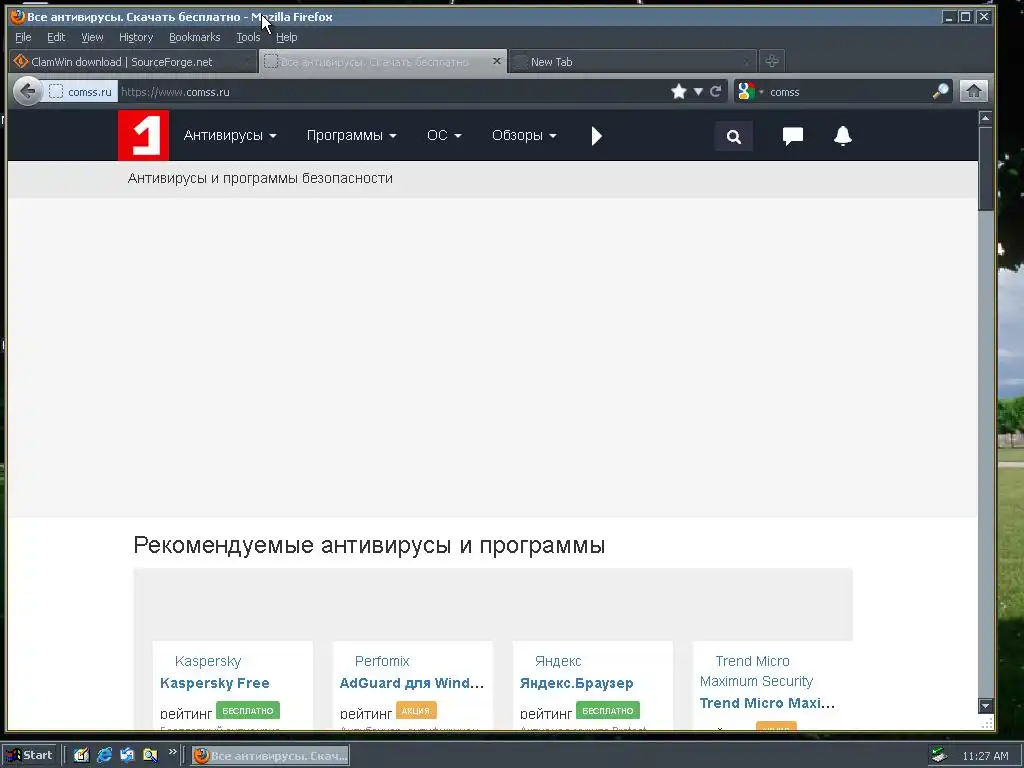Click БЕСПЛАТНО badge under Kaspersky Free
1024x768 pixels.
[x=248, y=711]
